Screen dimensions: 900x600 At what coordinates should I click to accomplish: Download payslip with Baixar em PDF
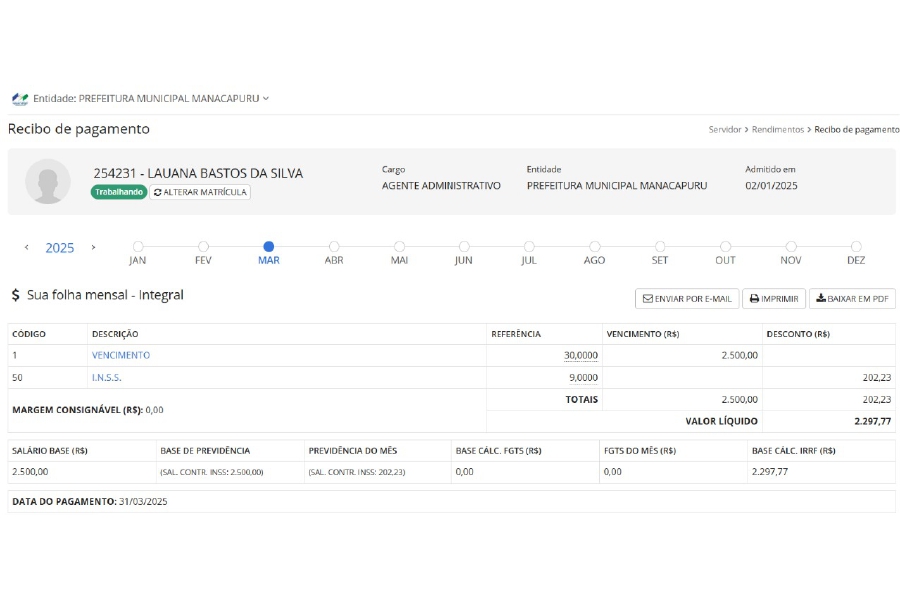[852, 299]
